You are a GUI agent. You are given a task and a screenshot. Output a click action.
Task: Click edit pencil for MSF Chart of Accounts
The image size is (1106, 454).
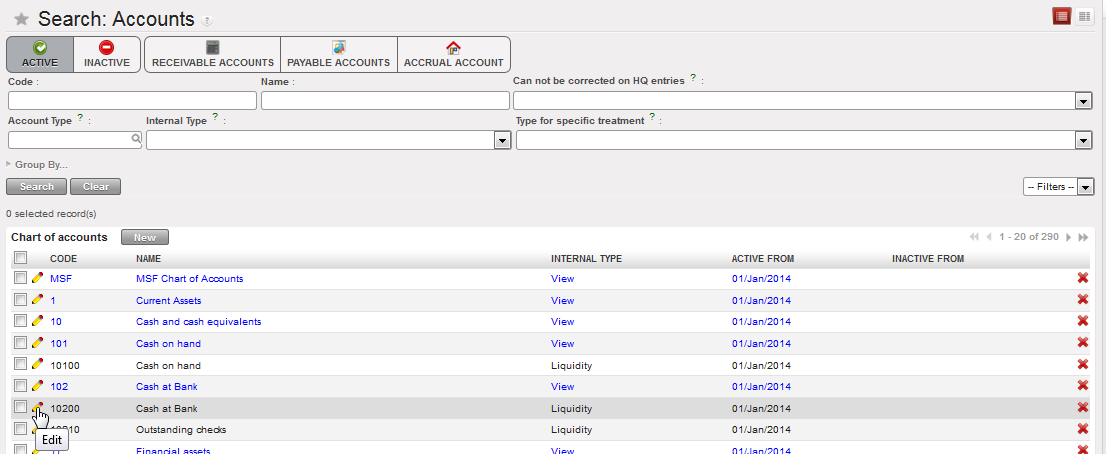tap(38, 278)
